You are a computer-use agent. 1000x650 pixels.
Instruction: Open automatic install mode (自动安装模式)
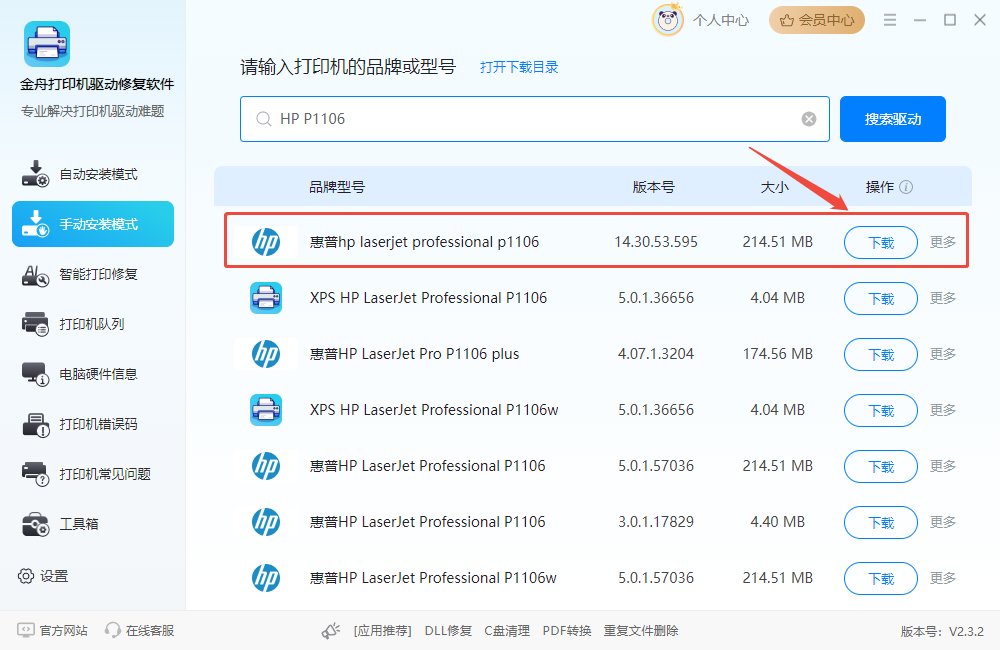92,174
